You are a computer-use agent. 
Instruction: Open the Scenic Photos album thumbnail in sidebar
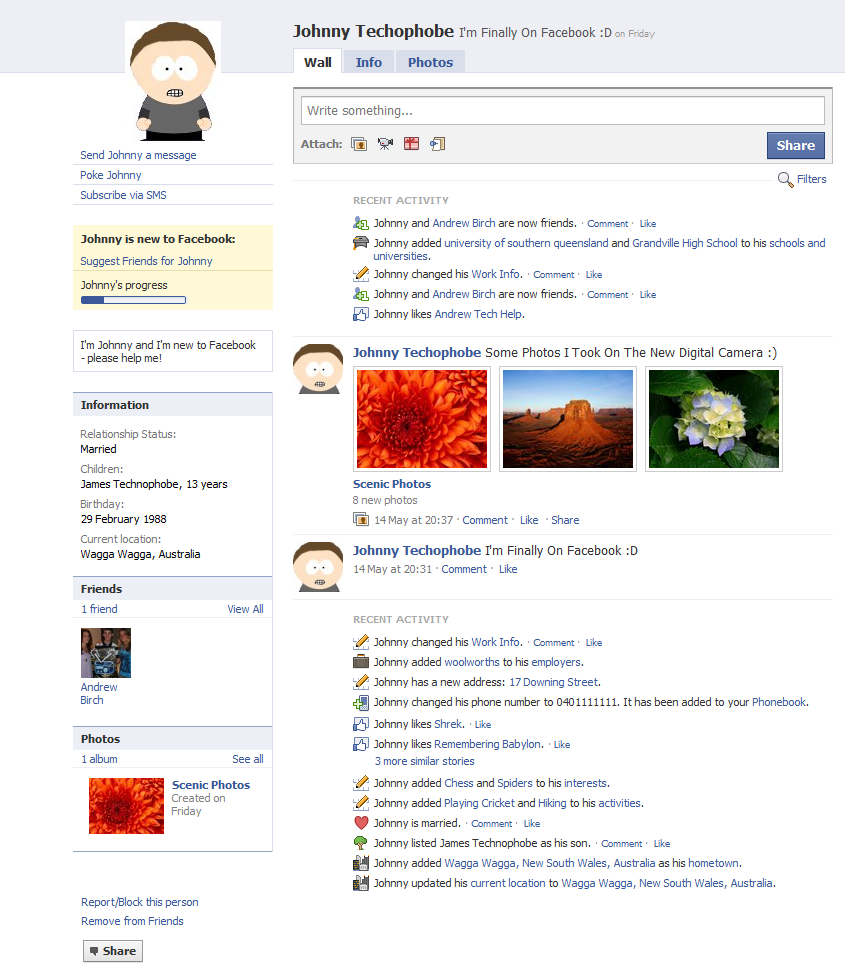coord(126,806)
